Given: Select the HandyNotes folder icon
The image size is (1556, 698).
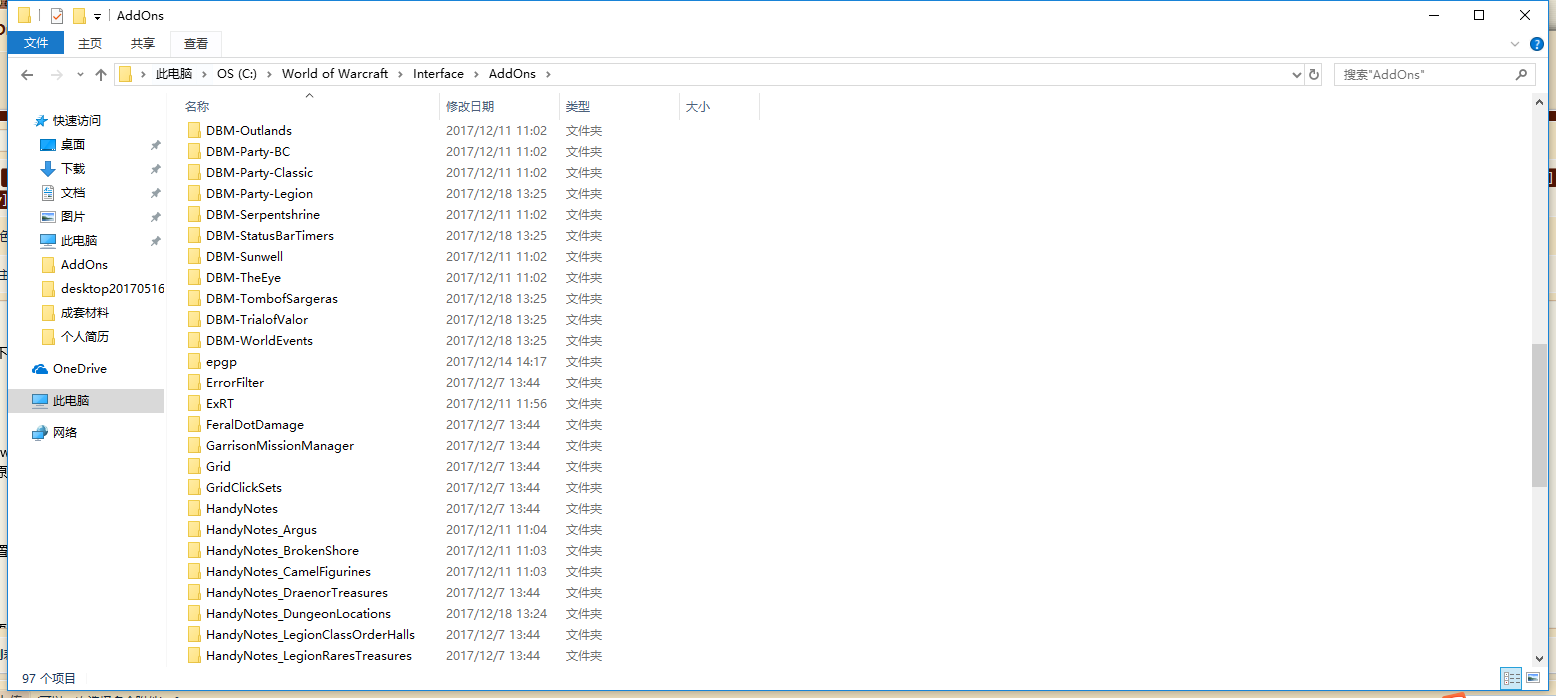Looking at the screenshot, I should click(x=194, y=509).
